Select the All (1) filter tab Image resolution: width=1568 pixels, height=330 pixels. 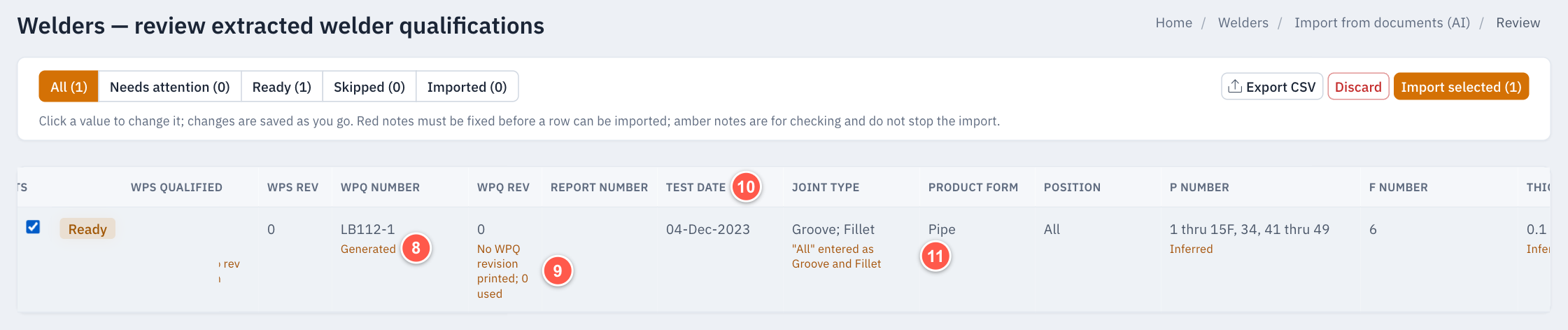pyautogui.click(x=69, y=87)
